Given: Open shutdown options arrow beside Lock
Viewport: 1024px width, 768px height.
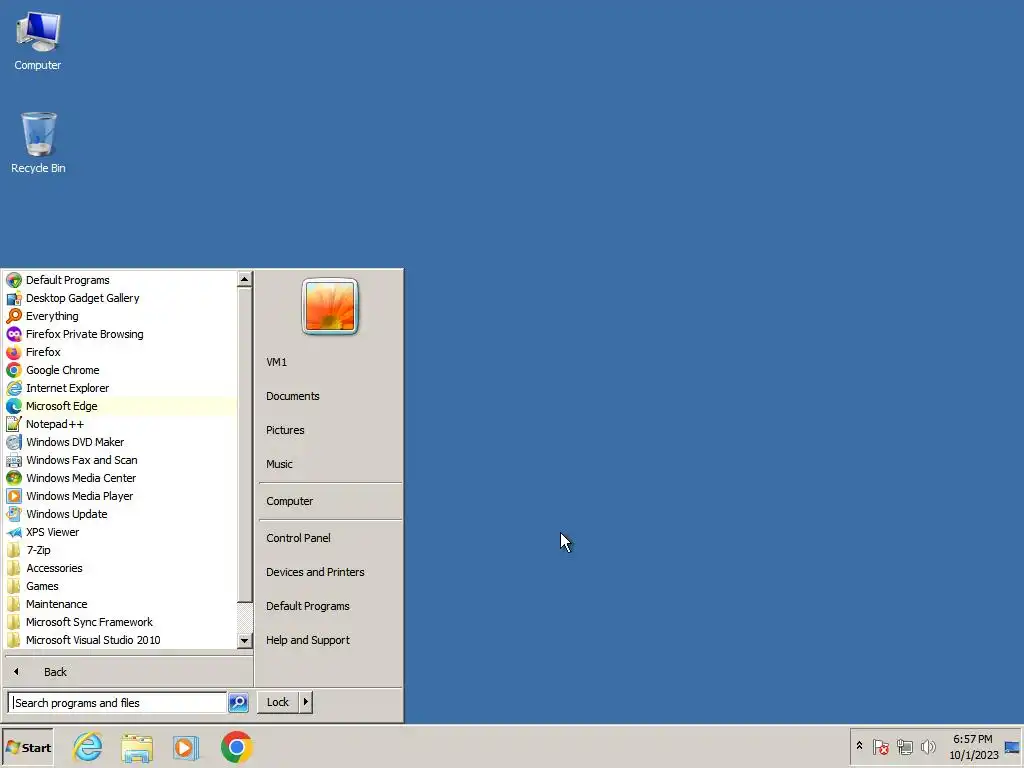Looking at the screenshot, I should click(x=306, y=702).
